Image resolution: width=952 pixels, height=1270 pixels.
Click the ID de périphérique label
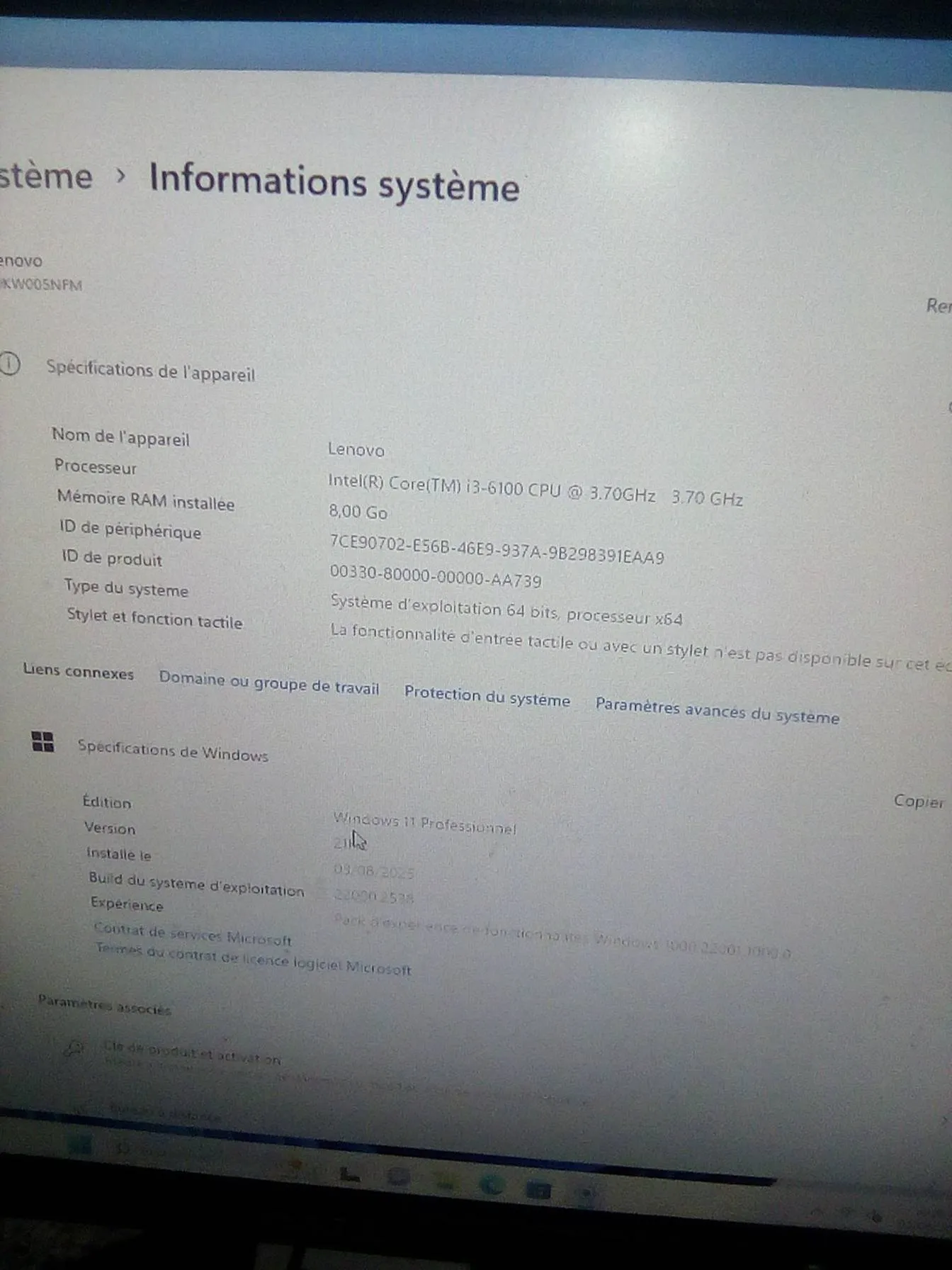coord(130,529)
